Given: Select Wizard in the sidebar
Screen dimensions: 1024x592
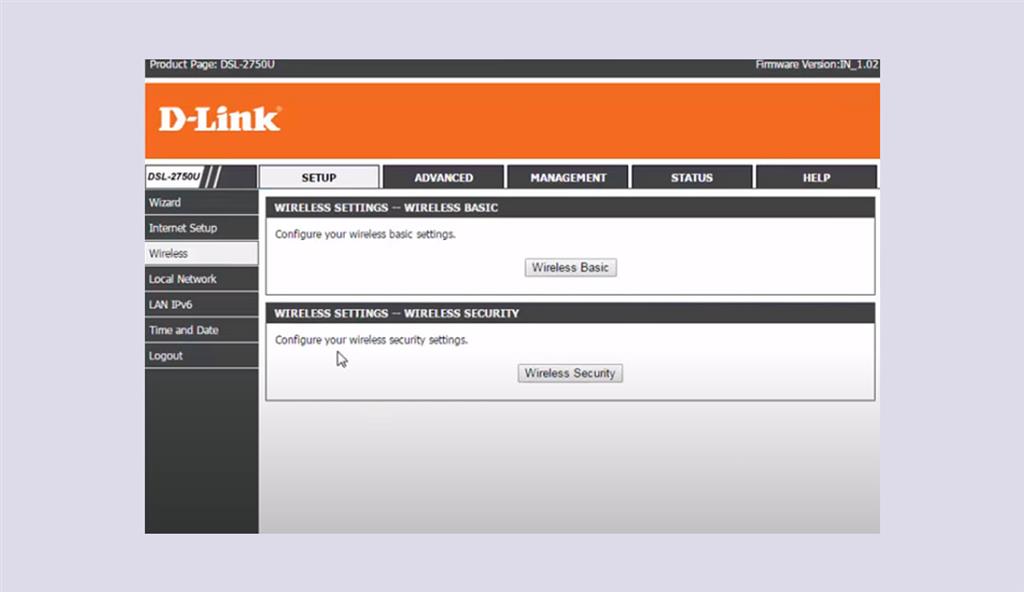Looking at the screenshot, I should (x=201, y=203).
